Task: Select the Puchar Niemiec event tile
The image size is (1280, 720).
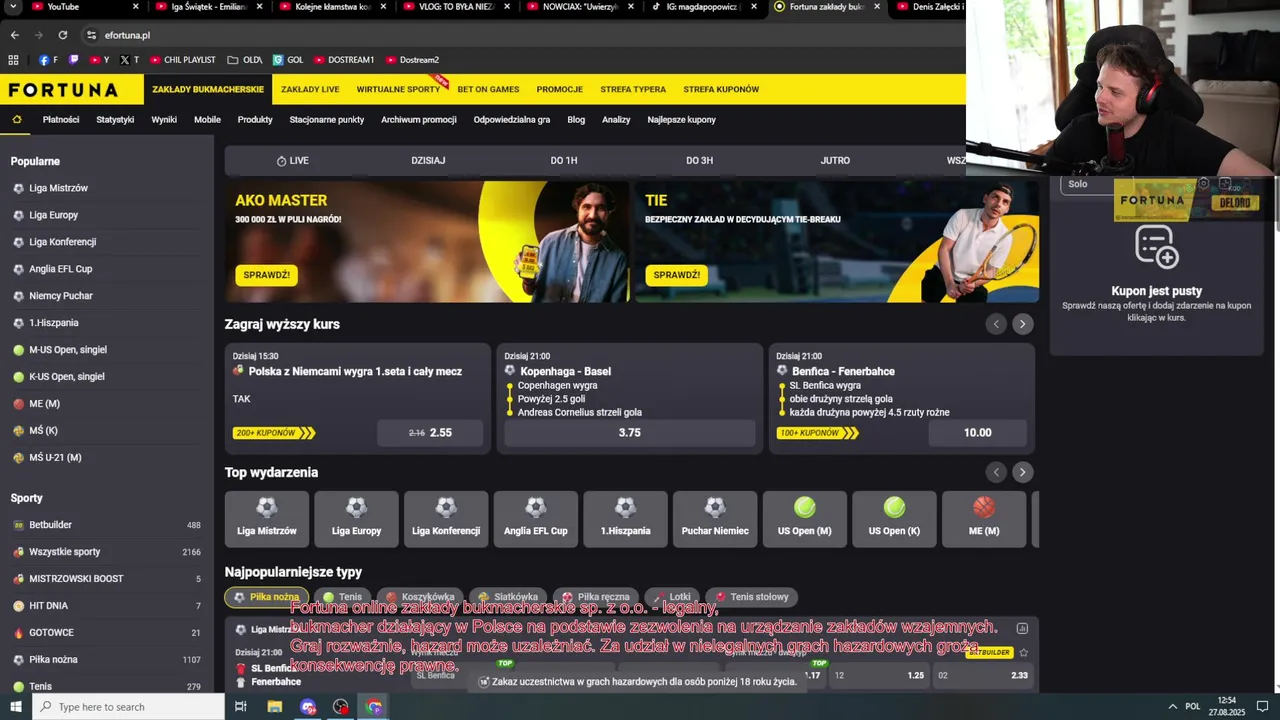Action: pos(715,519)
